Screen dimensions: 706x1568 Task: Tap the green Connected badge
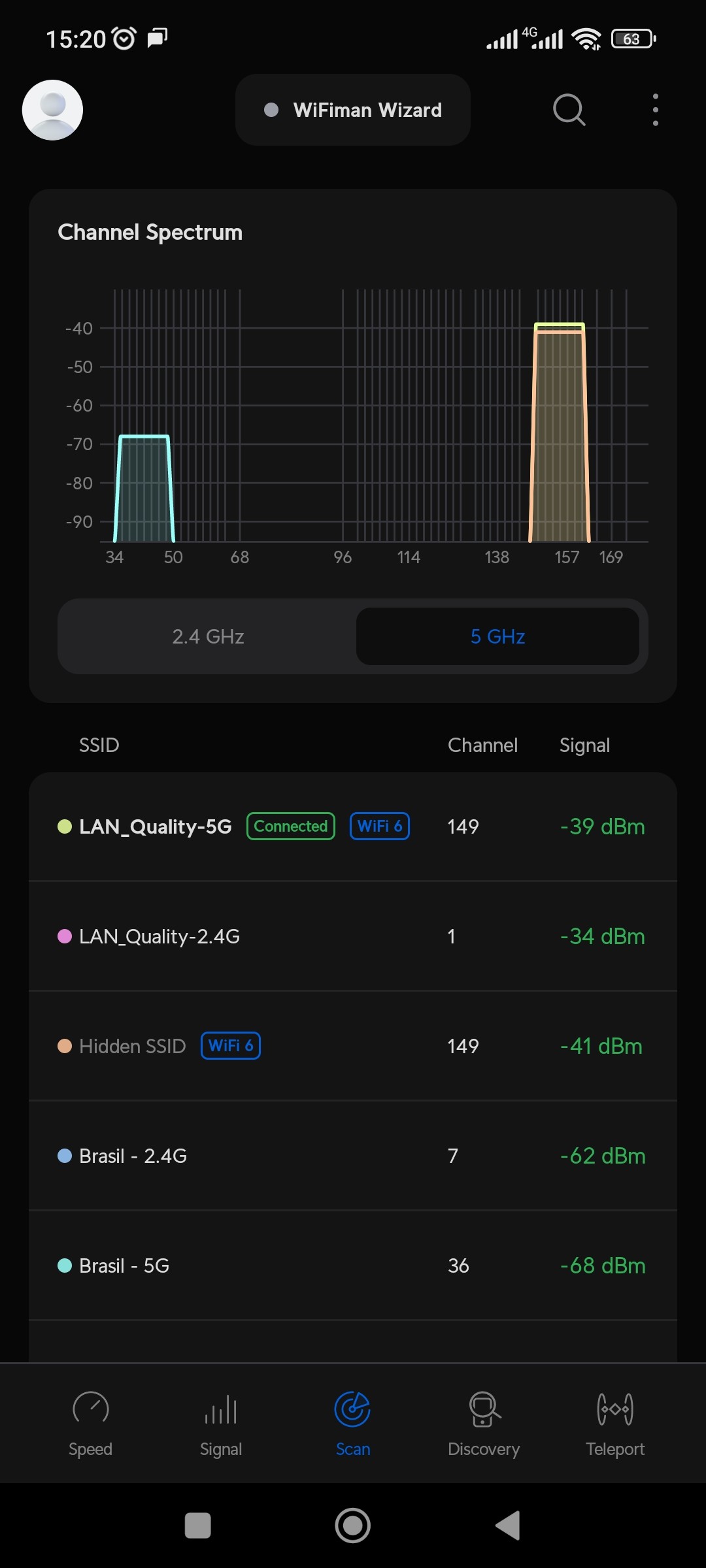pyautogui.click(x=291, y=826)
